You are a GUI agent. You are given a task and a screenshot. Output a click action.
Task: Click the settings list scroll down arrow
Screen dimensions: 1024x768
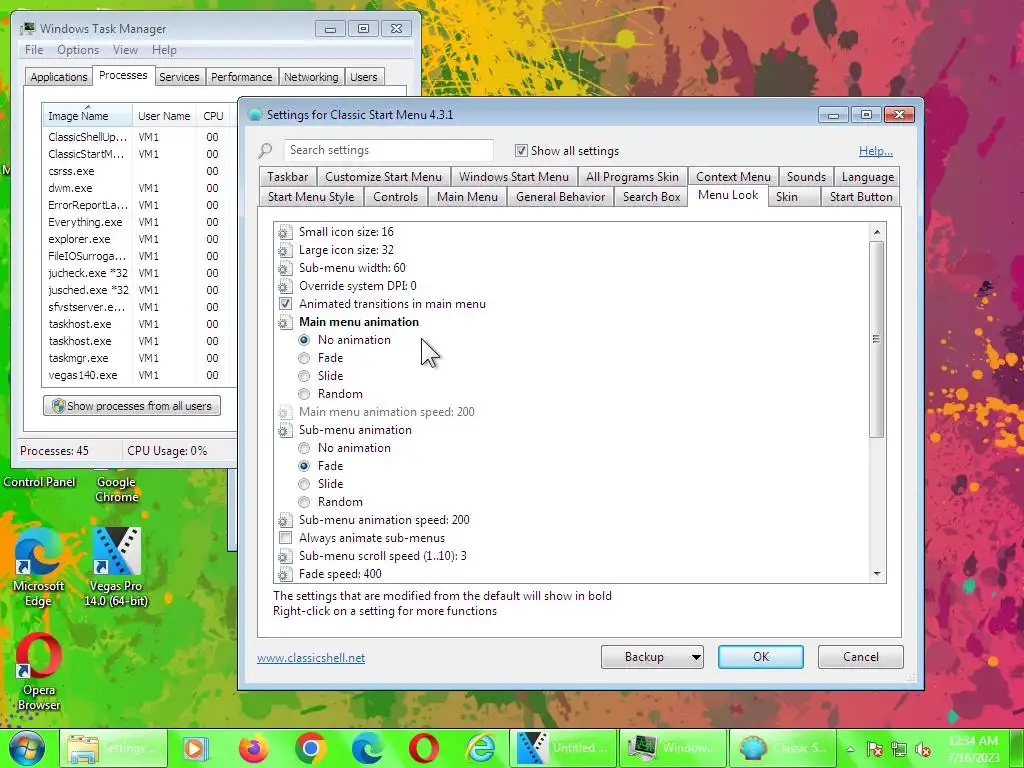(x=876, y=574)
